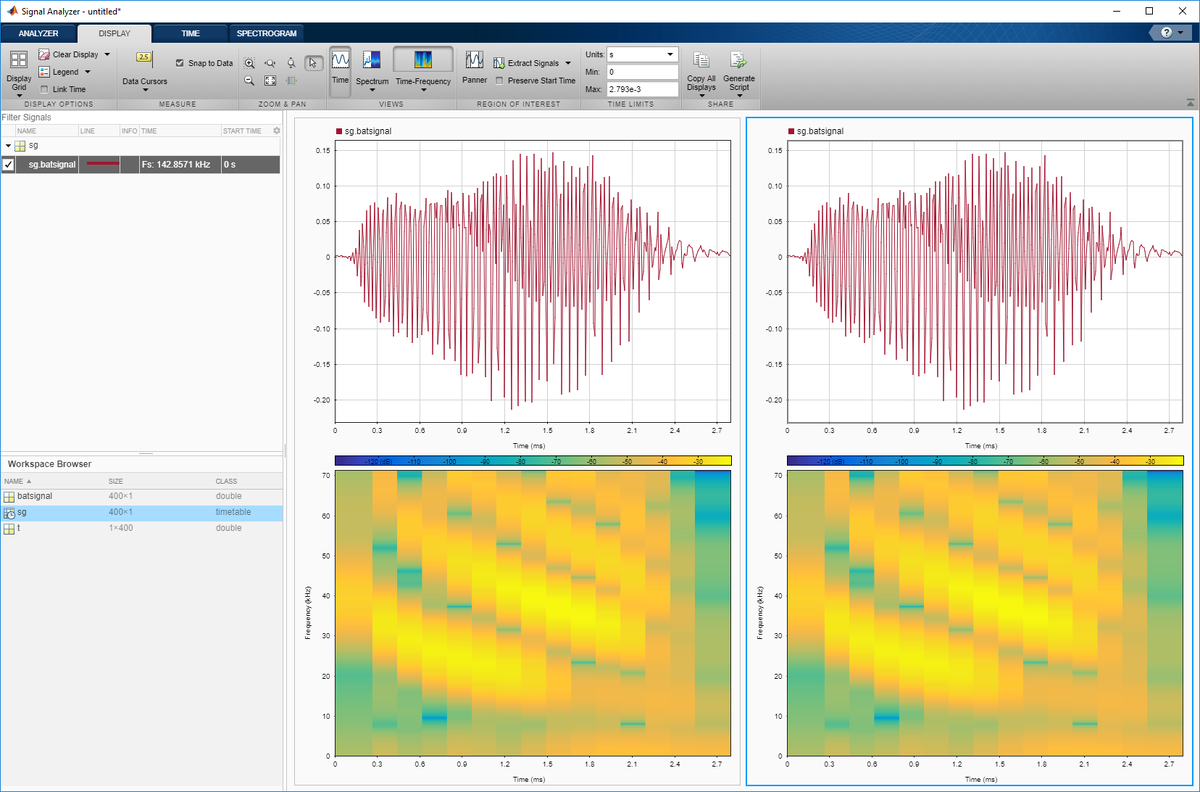This screenshot has width=1200, height=792.
Task: Uncheck the Snap to Data checkbox
Action: tap(180, 62)
